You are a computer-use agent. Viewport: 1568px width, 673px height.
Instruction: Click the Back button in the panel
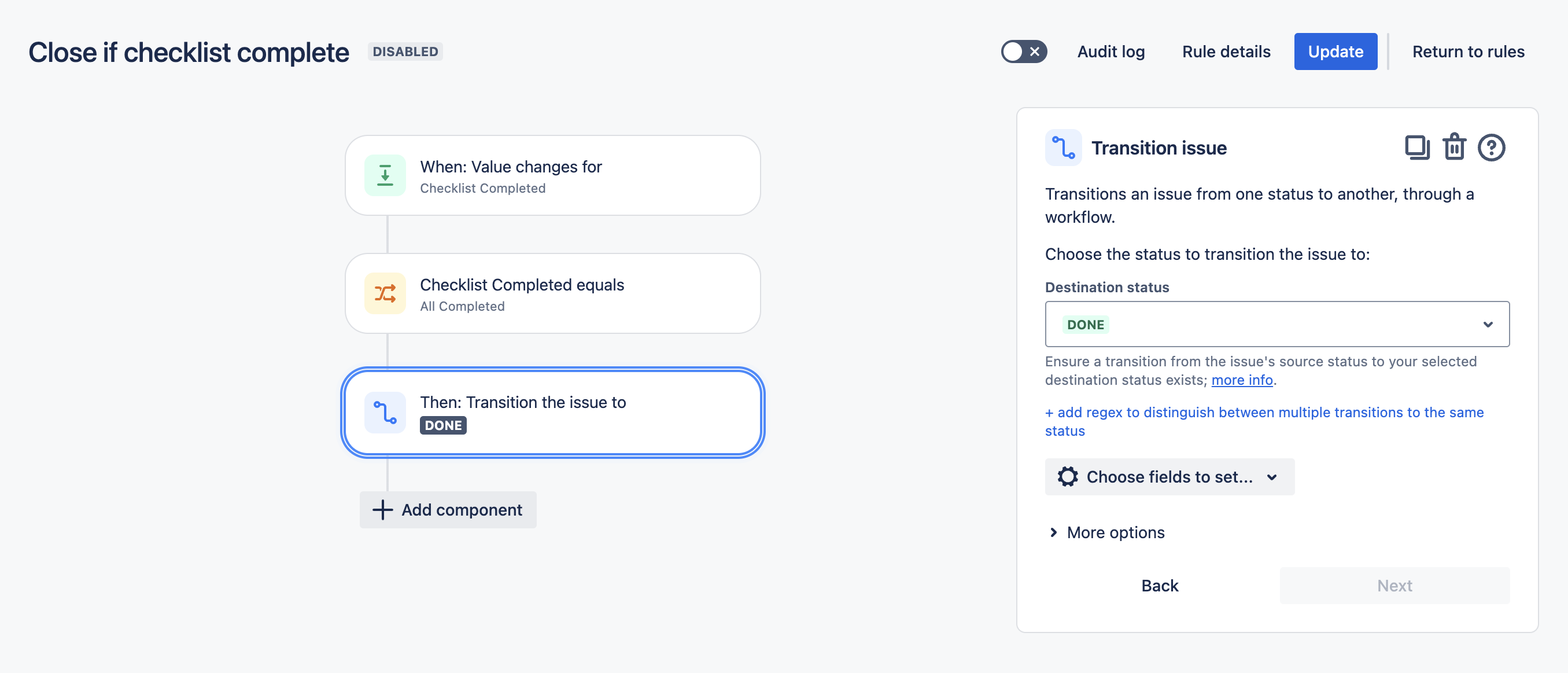[x=1159, y=585]
